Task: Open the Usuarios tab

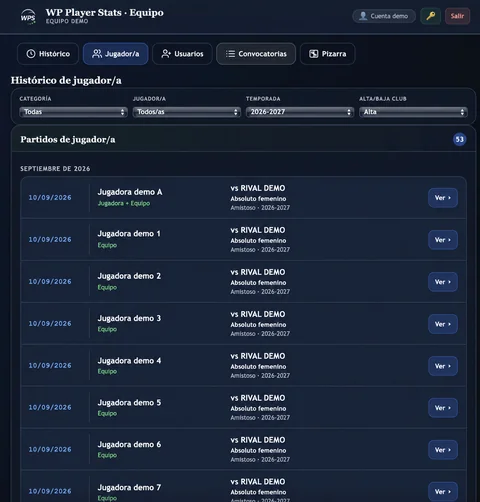Action: tap(182, 54)
